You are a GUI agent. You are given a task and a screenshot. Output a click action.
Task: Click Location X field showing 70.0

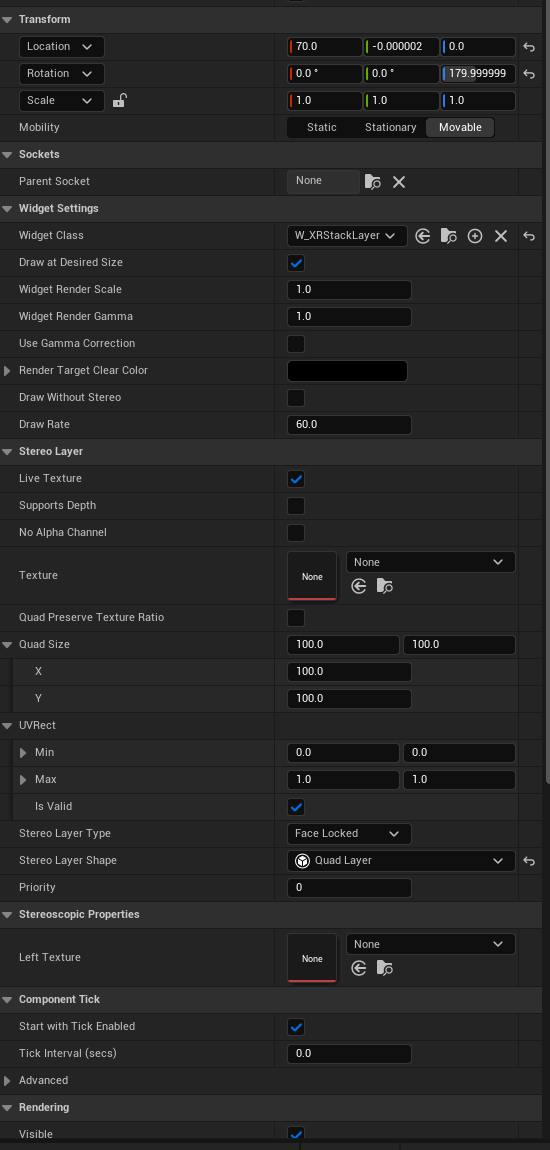click(x=325, y=47)
